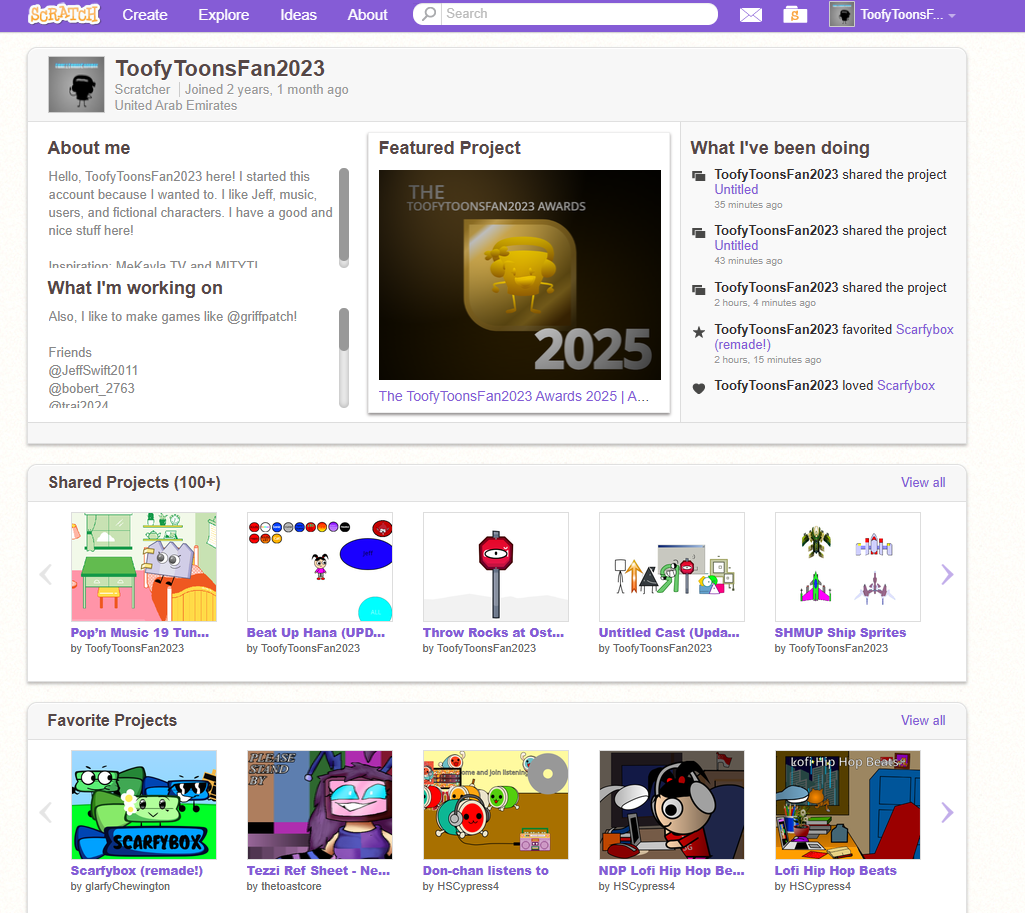Image resolution: width=1025 pixels, height=913 pixels.
Task: Click the About me scrollbar
Action: [x=344, y=218]
